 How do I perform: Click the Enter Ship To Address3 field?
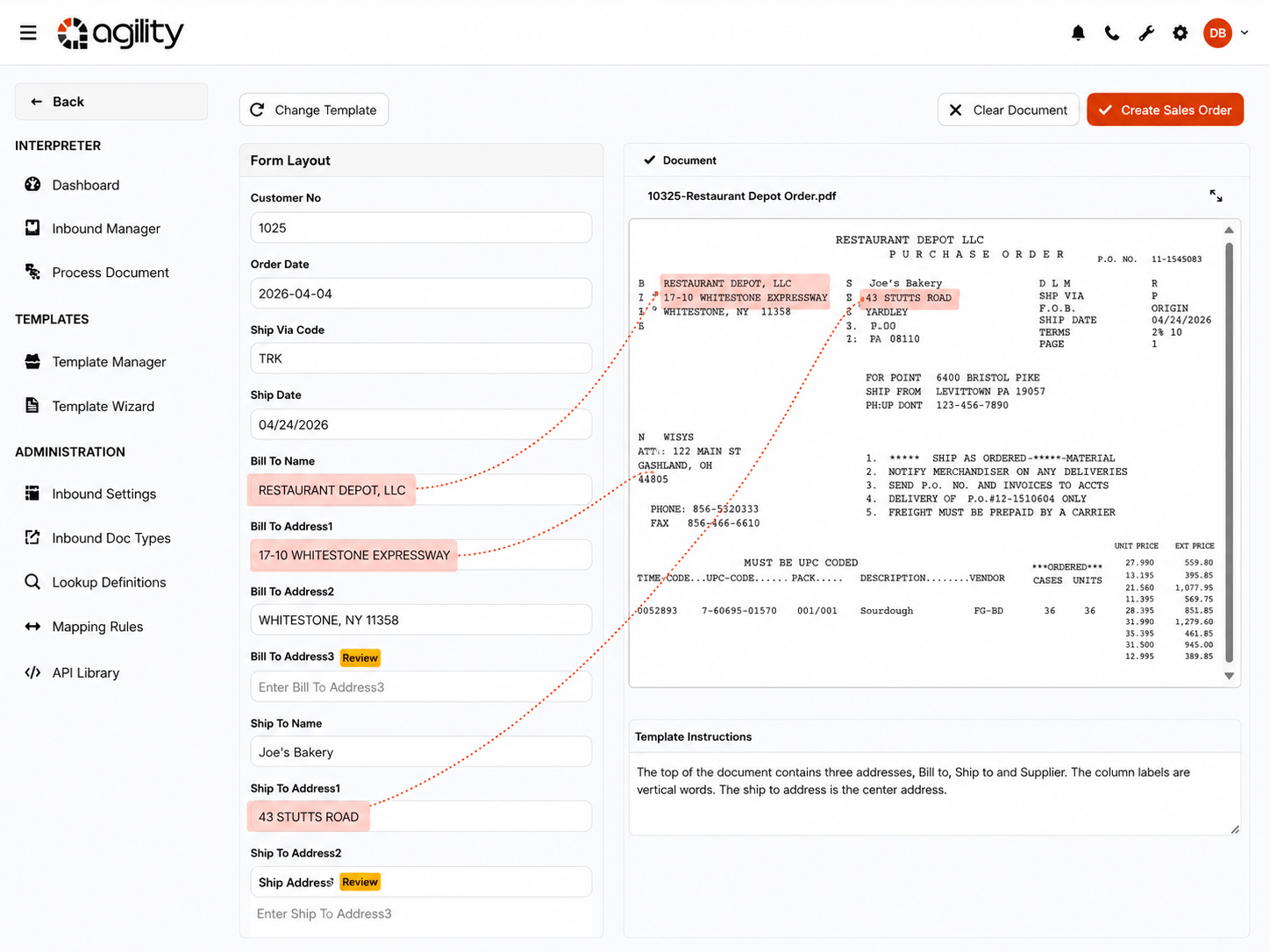(x=421, y=913)
